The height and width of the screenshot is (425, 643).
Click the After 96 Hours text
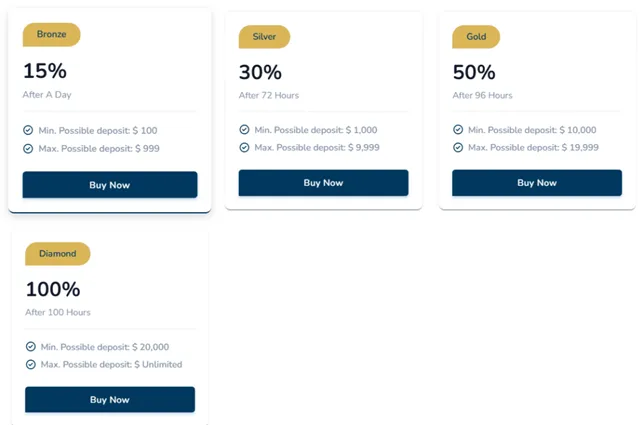(482, 96)
